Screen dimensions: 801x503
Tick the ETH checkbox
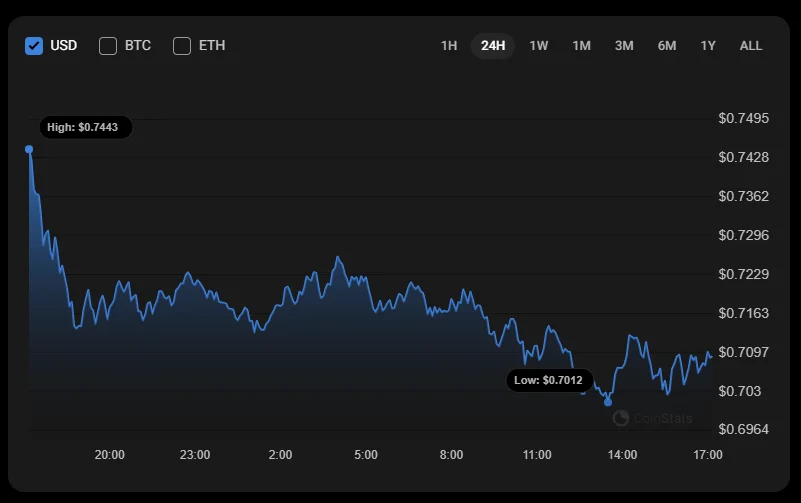click(x=182, y=45)
